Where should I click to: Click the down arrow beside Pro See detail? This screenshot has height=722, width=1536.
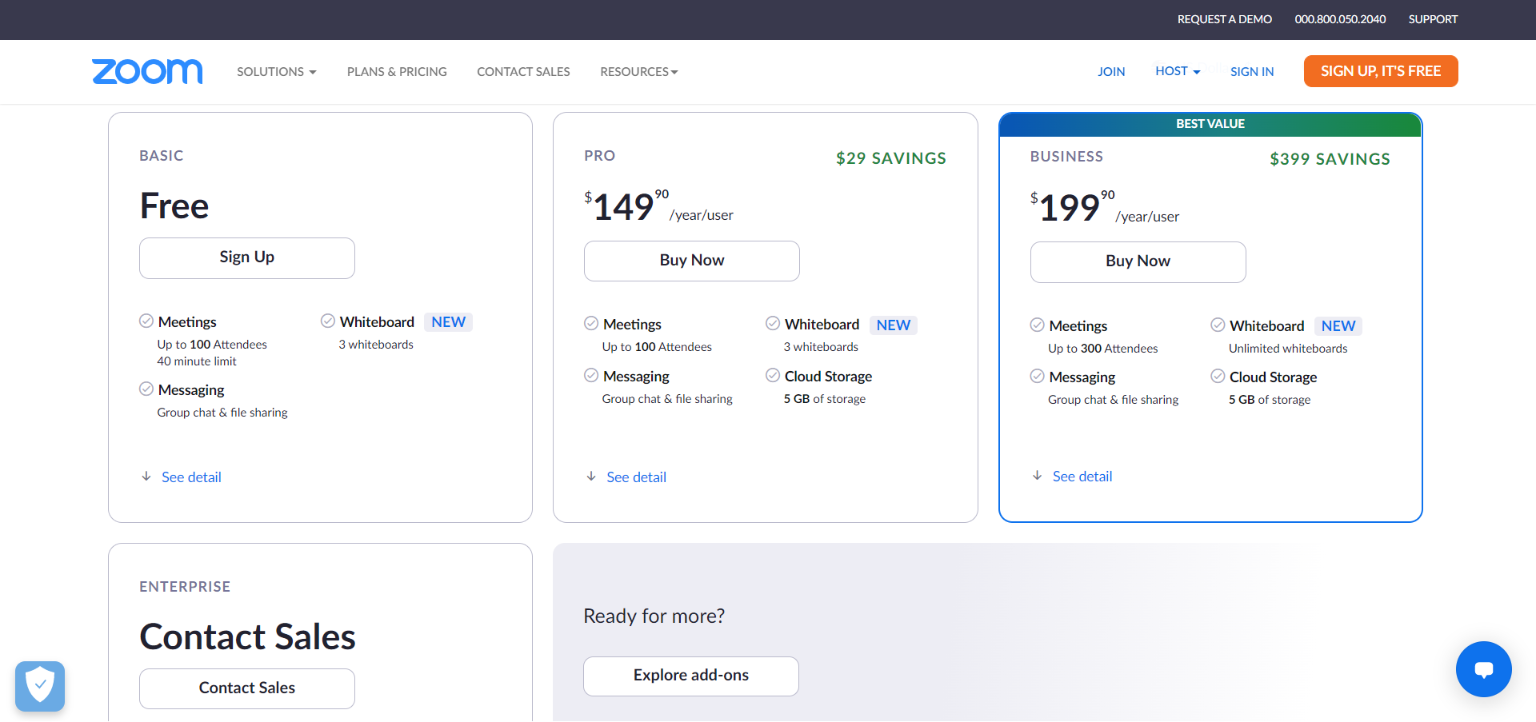click(591, 477)
